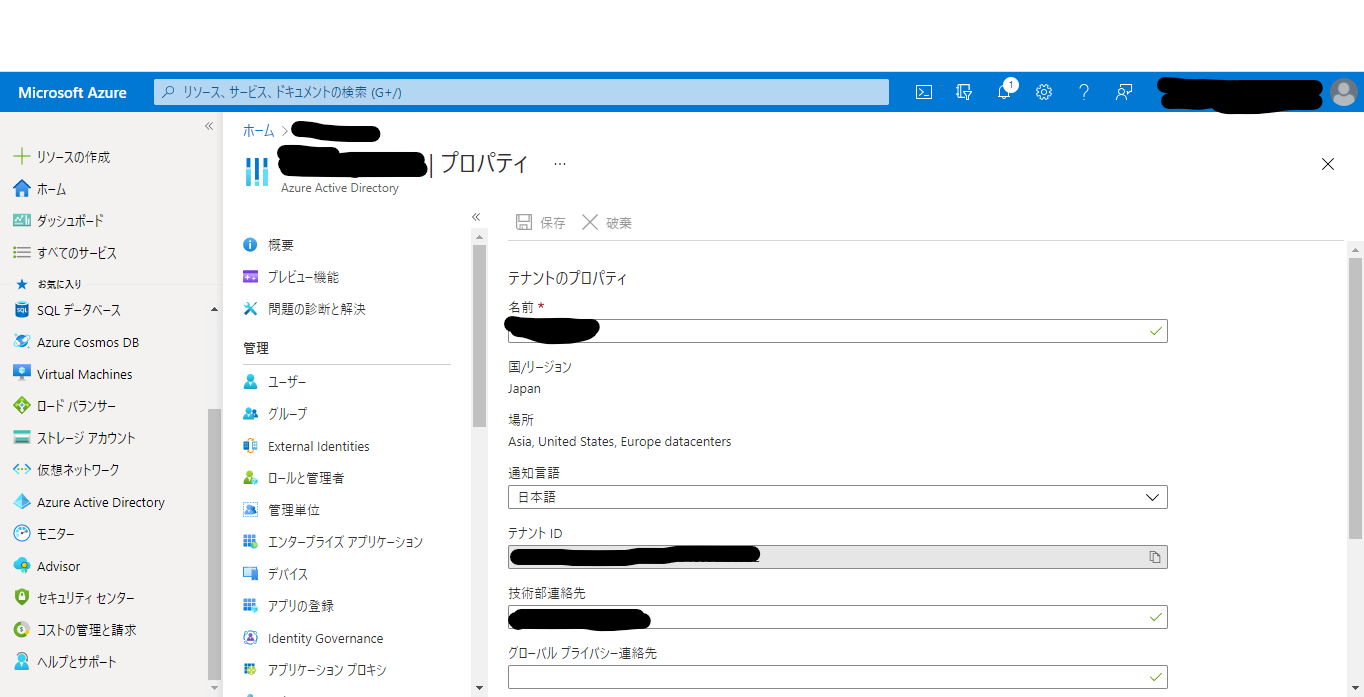Viewport: 1364px width, 697px height.
Task: Select デバイス from the management list
Action: click(287, 573)
